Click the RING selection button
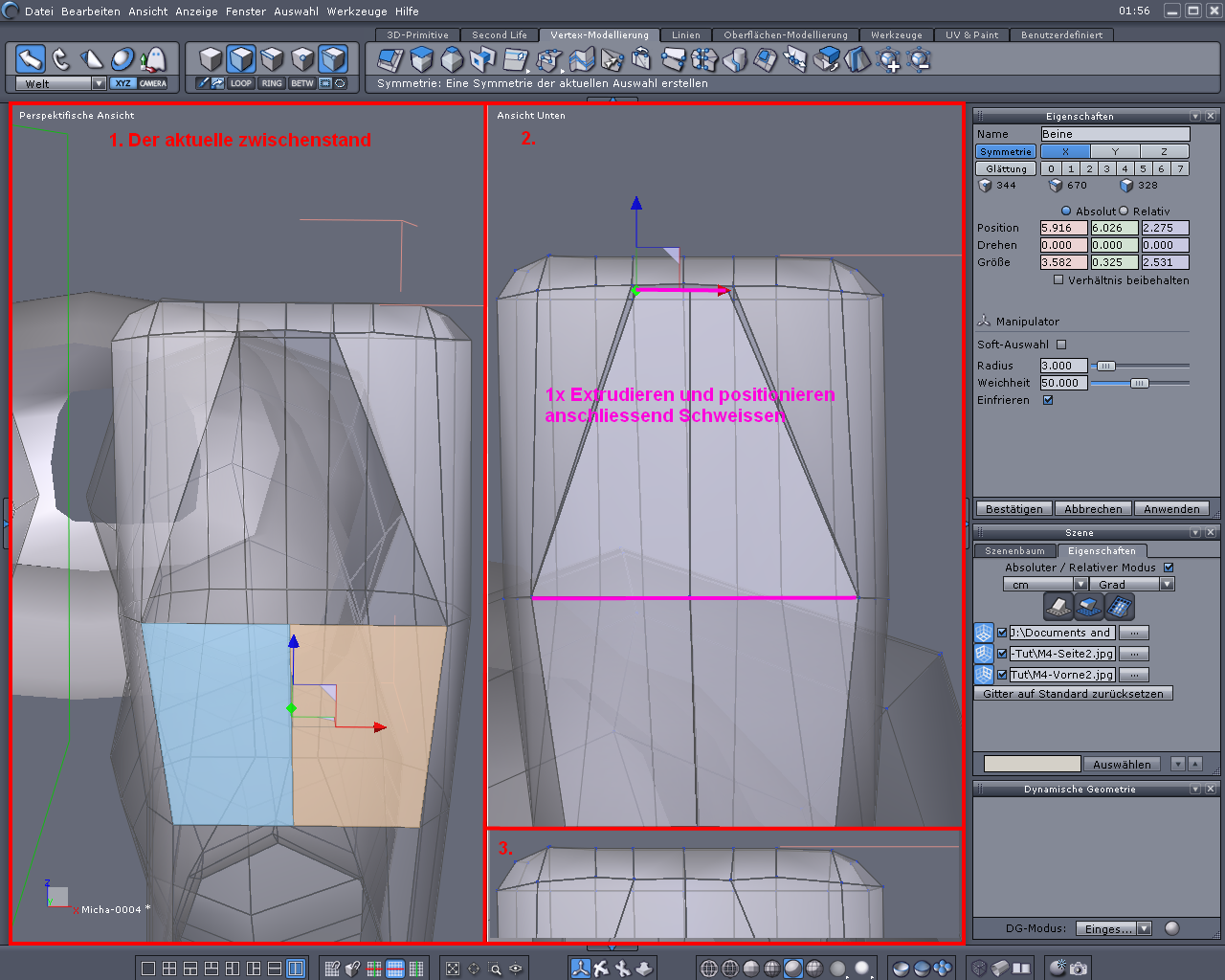 coord(272,83)
